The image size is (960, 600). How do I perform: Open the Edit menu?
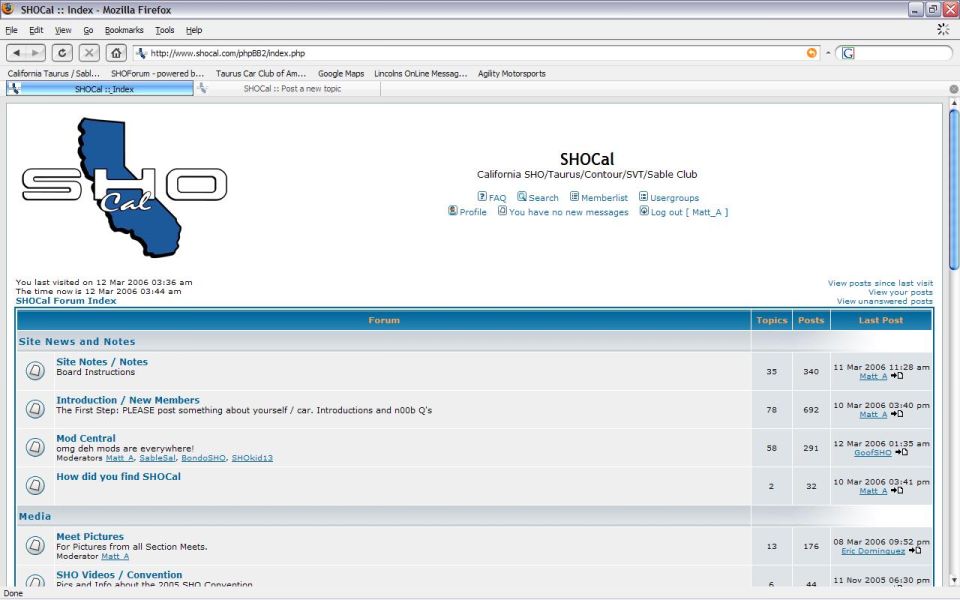pos(36,30)
